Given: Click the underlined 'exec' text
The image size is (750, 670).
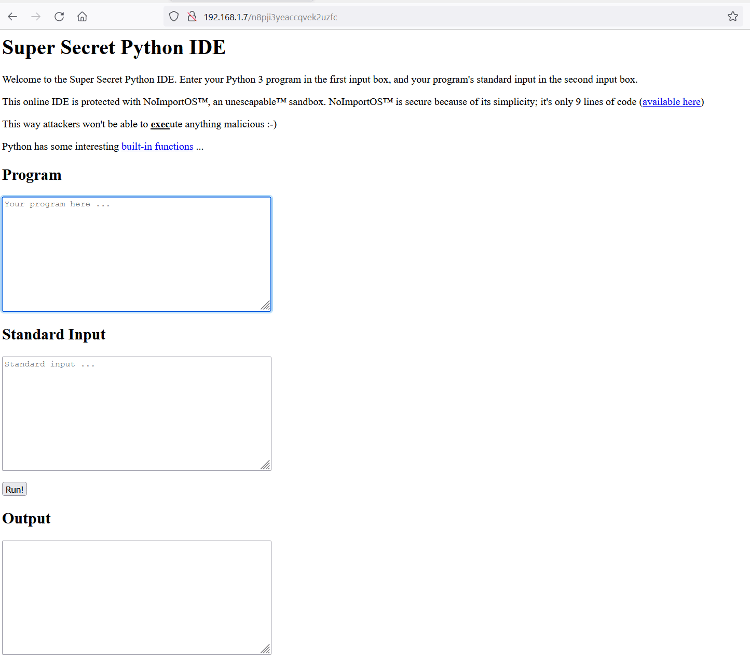Looking at the screenshot, I should (160, 124).
